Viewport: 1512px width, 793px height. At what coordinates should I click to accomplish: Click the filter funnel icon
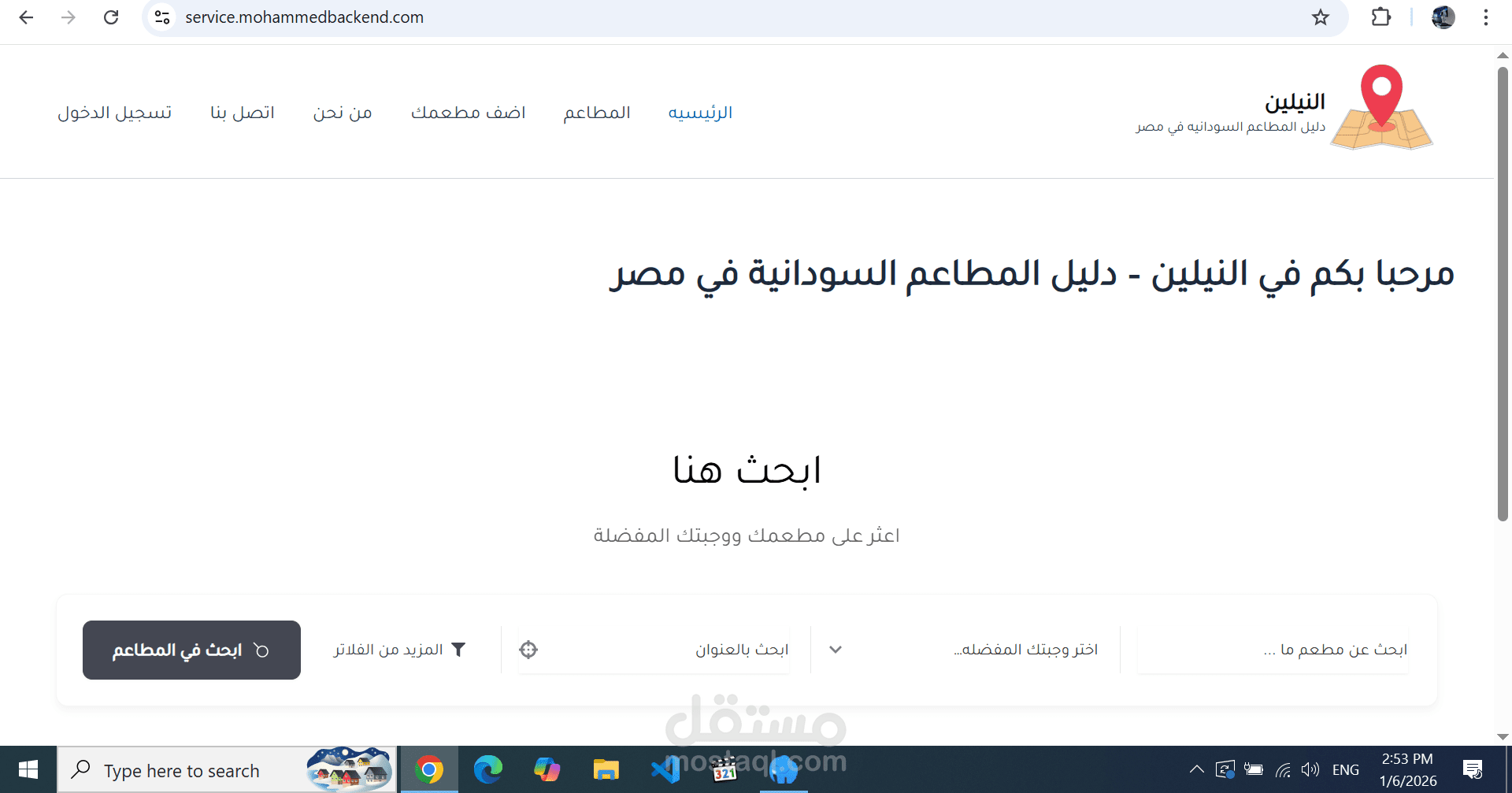pyautogui.click(x=458, y=650)
